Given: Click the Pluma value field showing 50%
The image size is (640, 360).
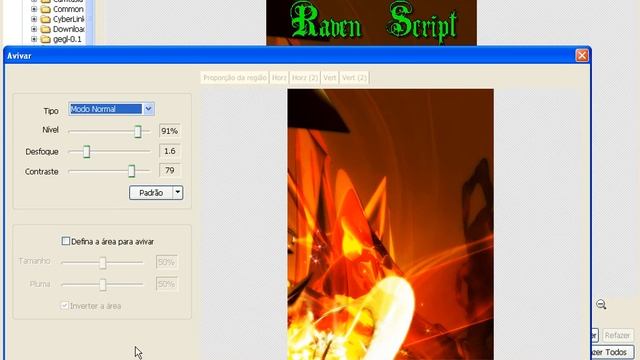Looking at the screenshot, I should pyautogui.click(x=167, y=284).
